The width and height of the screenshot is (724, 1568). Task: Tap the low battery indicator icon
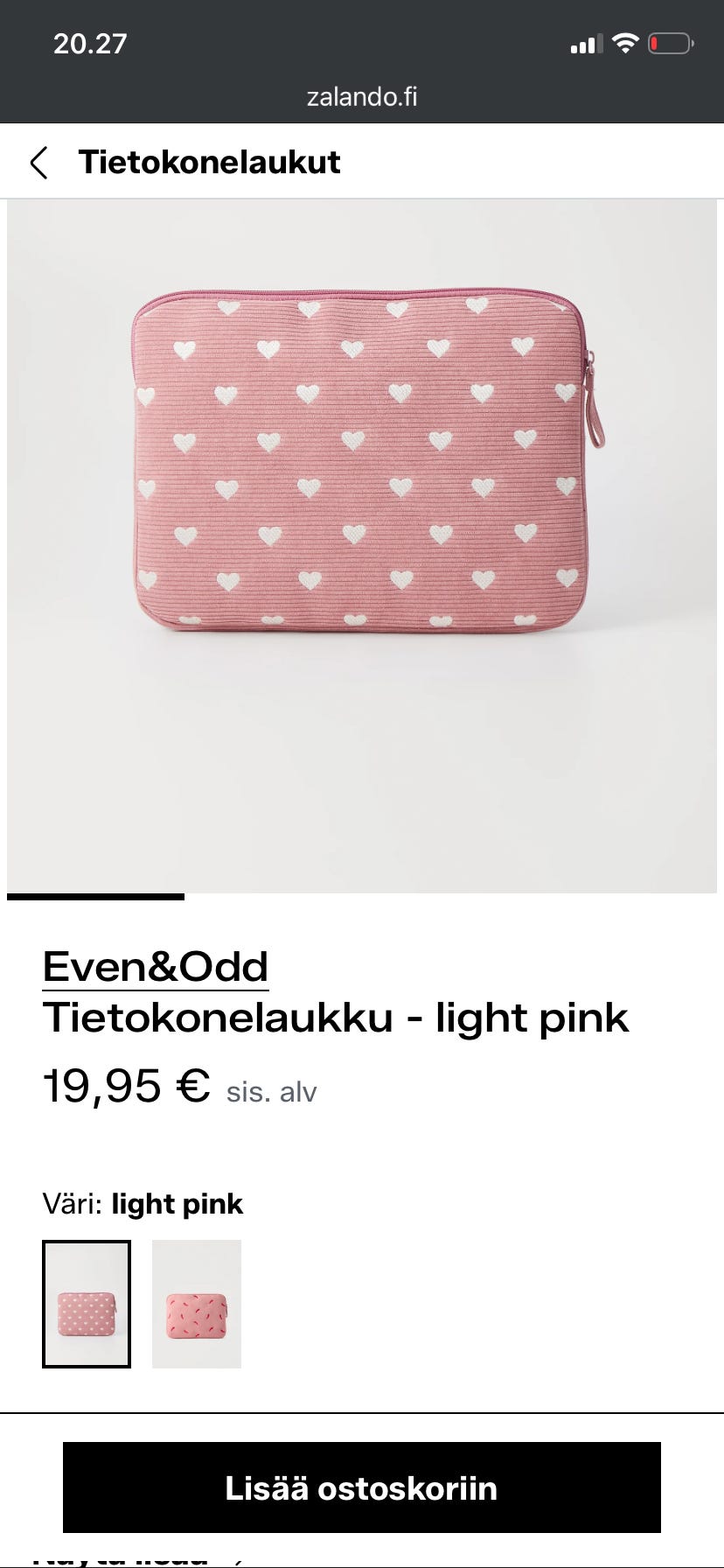coord(671,43)
